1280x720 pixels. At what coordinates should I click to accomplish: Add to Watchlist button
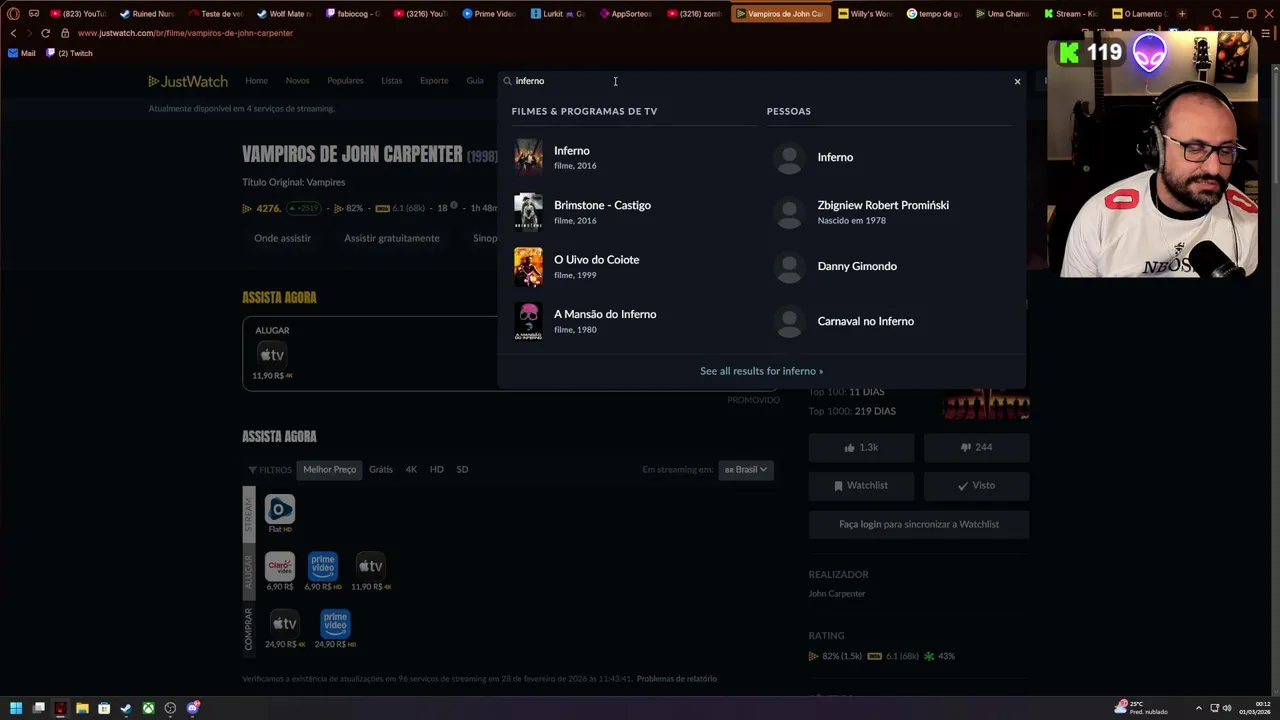(x=861, y=486)
